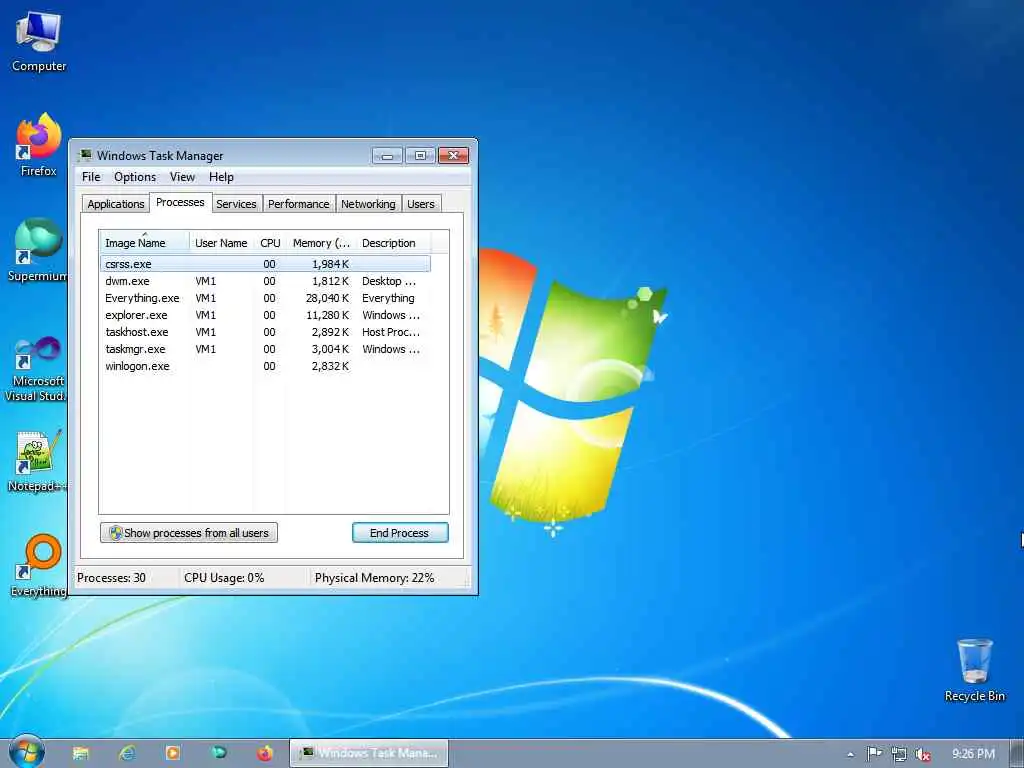The image size is (1024, 768).
Task: Click the network tray icon
Action: click(899, 754)
